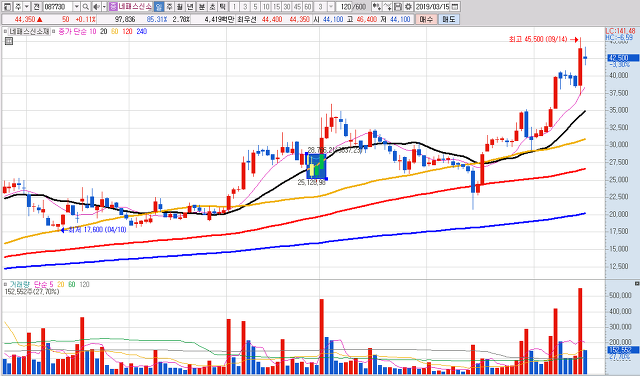The image size is (640, 376).
Task: Select the 초 second chart period
Action: pos(212,7)
